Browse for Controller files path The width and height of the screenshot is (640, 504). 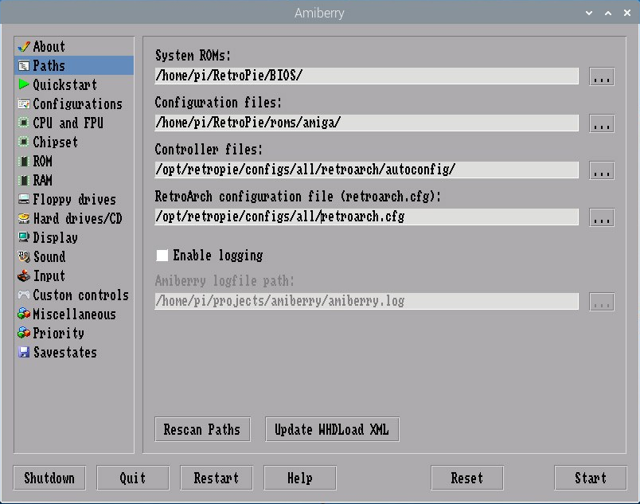602,171
